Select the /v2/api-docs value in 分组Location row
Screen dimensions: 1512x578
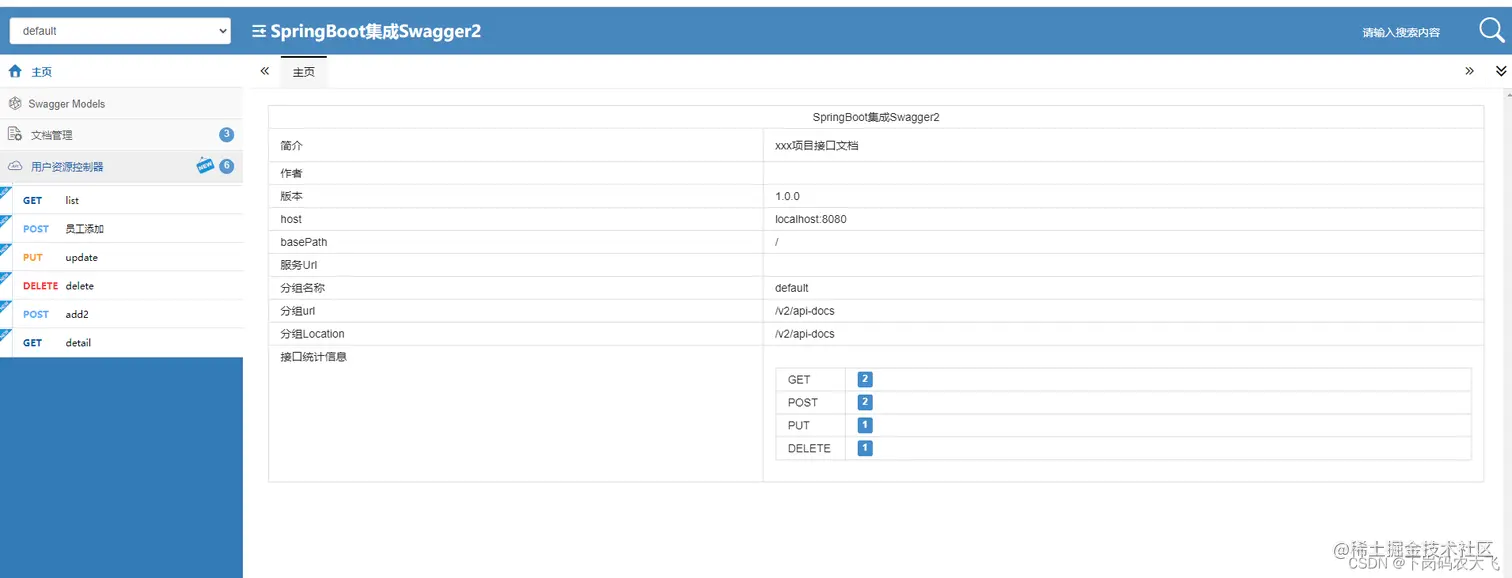pyautogui.click(x=805, y=334)
